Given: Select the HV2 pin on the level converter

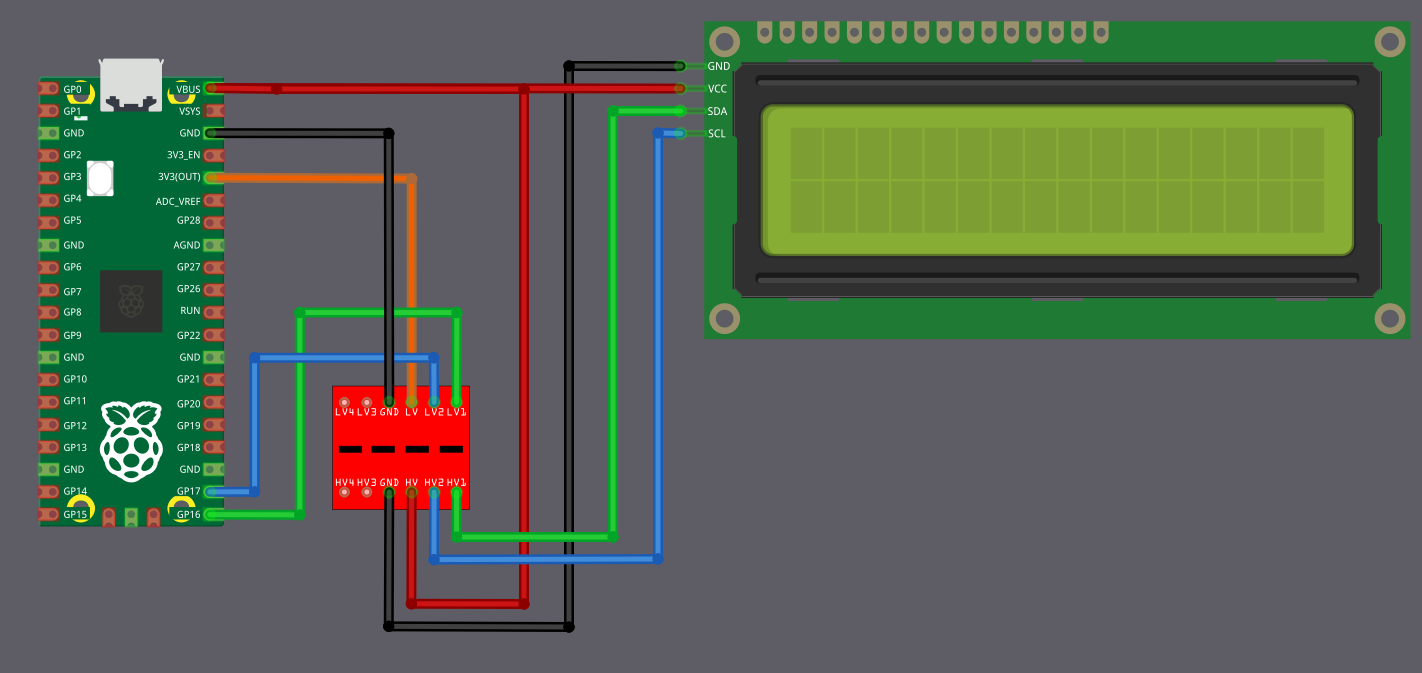Looking at the screenshot, I should [432, 490].
